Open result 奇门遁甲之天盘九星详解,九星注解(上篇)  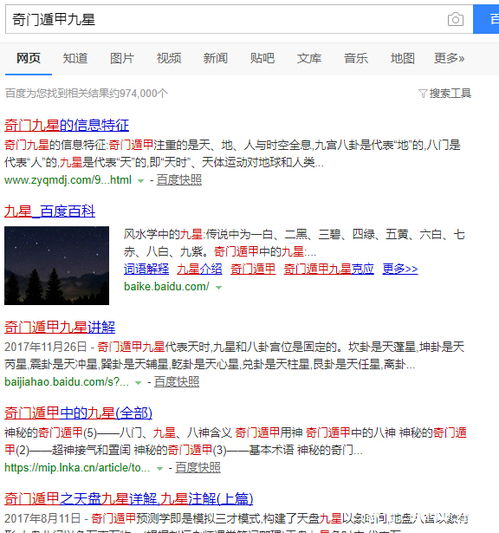(129, 499)
